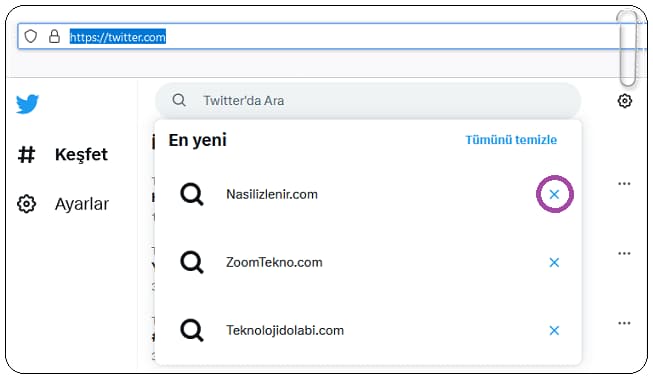653x379 pixels.
Task: Select recent search Teknolojidolabi.com
Action: pos(285,331)
